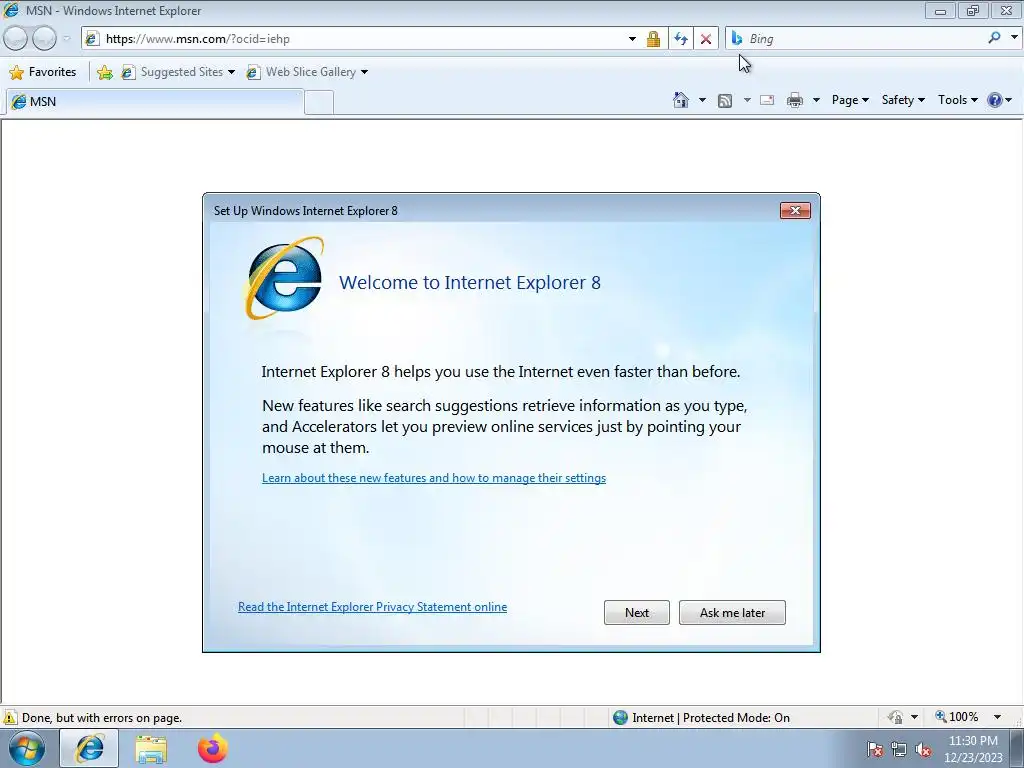Click the Help question mark icon

tap(995, 100)
